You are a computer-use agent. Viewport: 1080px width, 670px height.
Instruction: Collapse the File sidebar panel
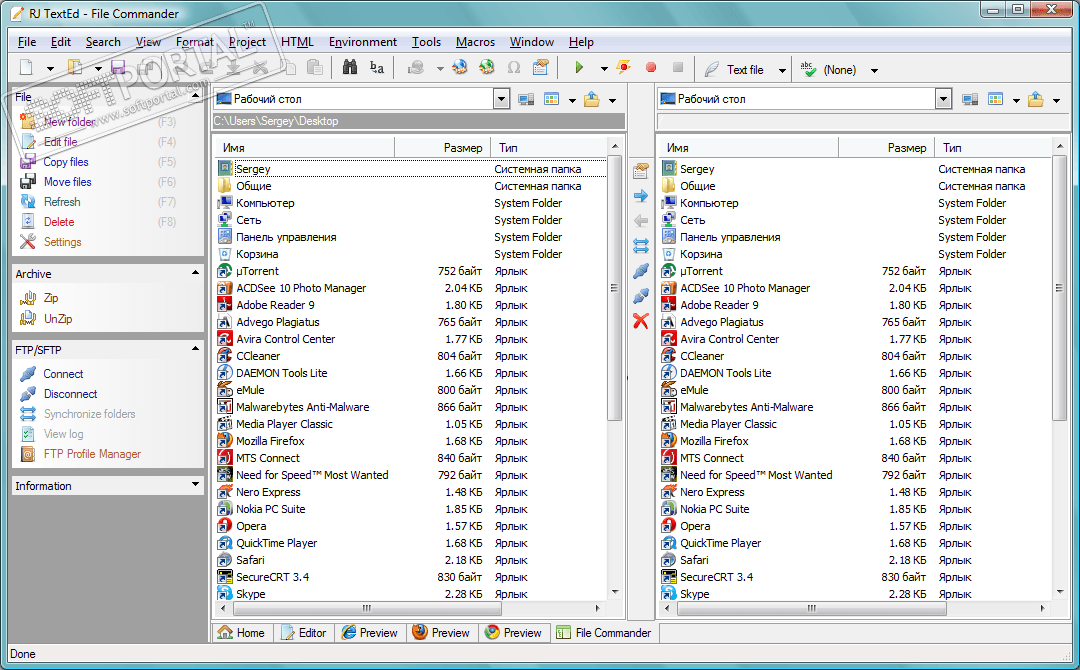(x=196, y=96)
